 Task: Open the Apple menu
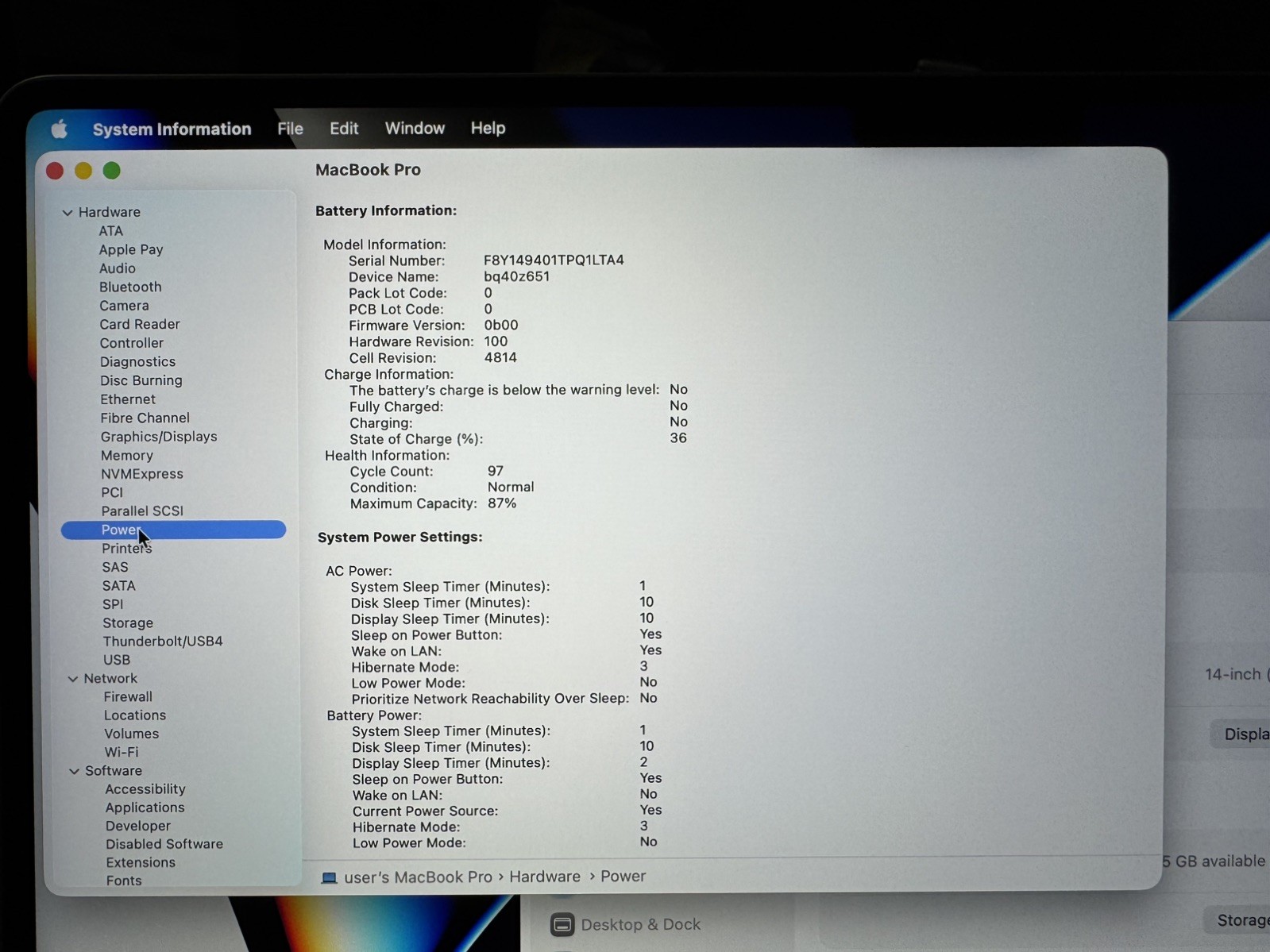60,129
